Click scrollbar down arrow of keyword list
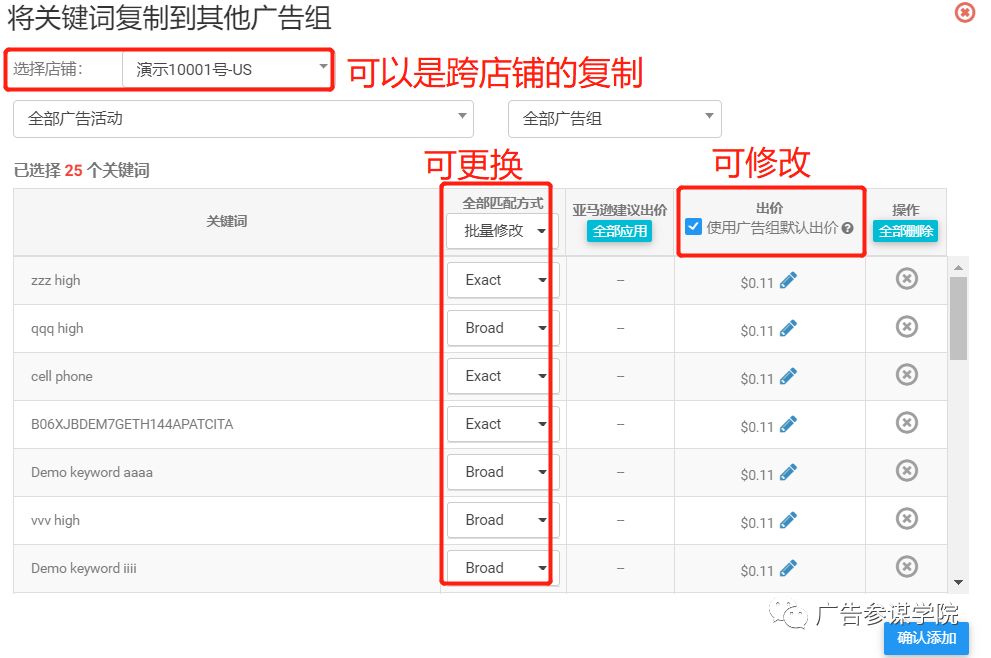Image resolution: width=991 pixels, height=658 pixels. (958, 582)
